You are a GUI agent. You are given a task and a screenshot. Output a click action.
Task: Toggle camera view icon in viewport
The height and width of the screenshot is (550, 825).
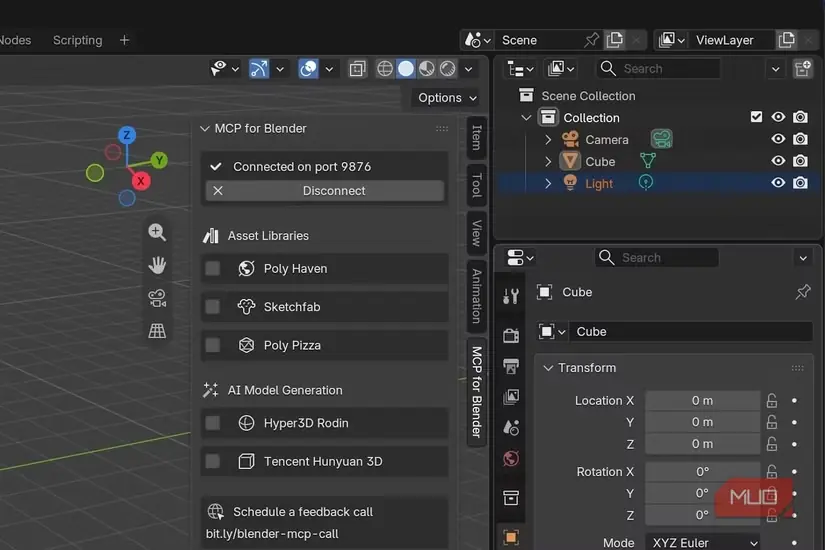tap(157, 298)
